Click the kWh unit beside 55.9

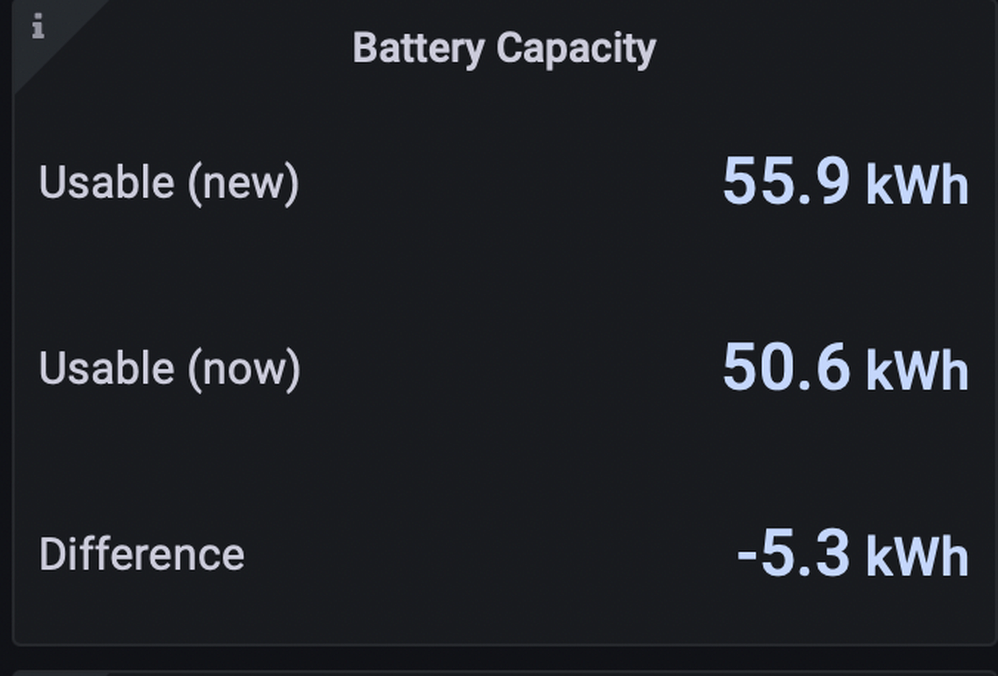(x=917, y=185)
